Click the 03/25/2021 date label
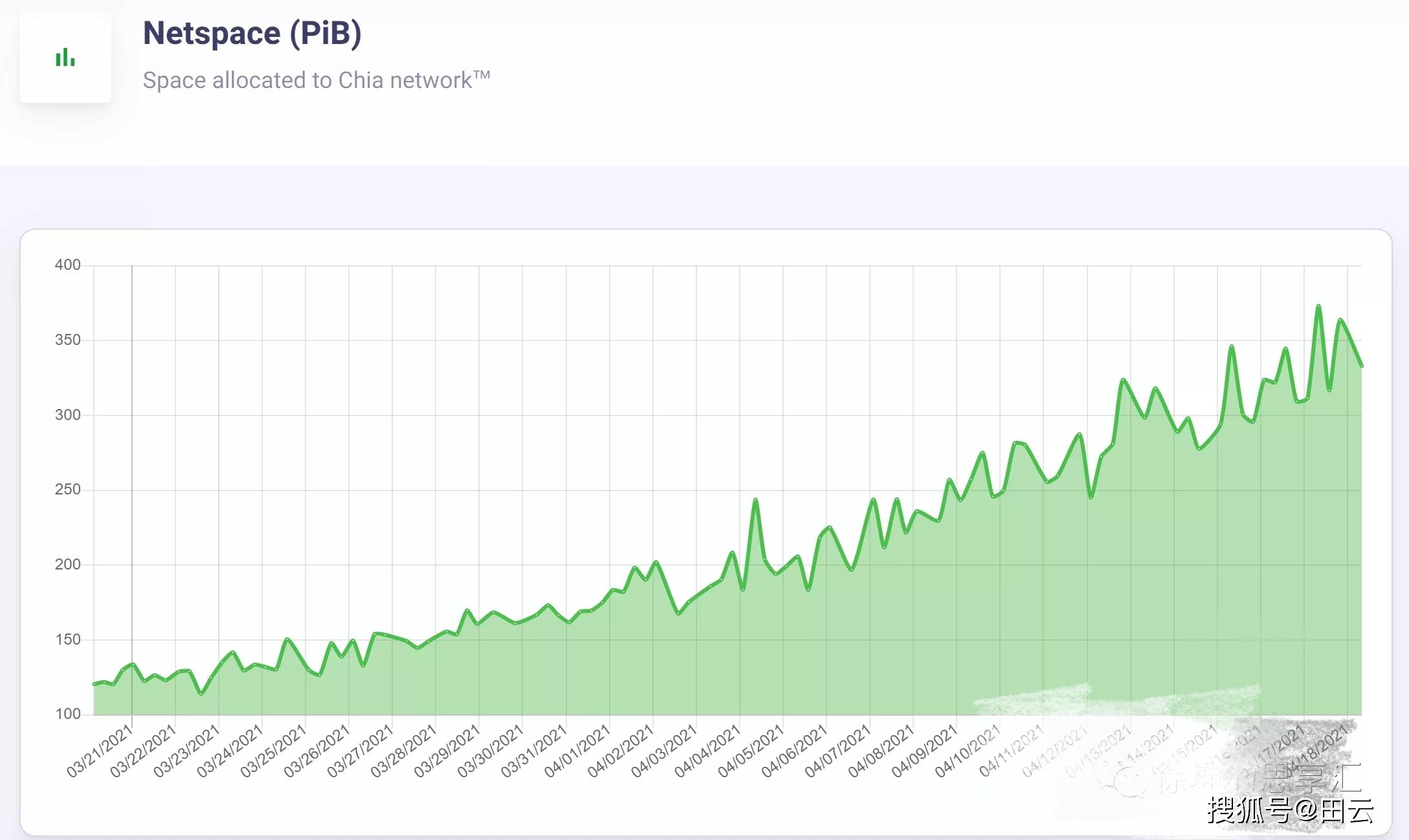 coord(273,751)
